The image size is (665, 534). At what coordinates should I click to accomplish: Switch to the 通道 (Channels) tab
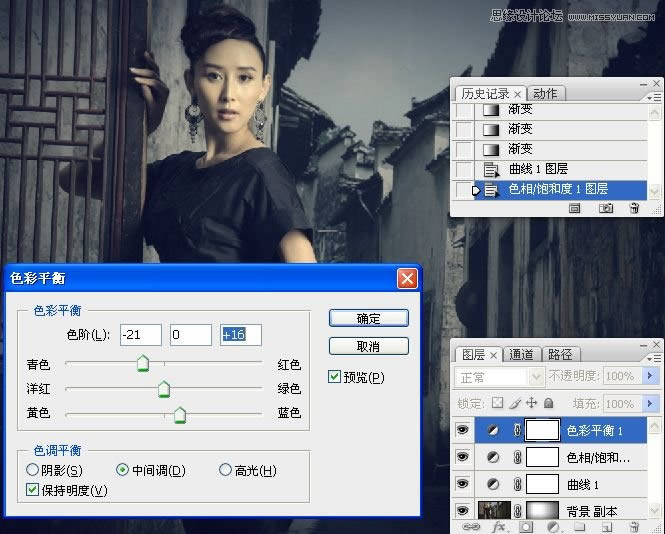(x=521, y=354)
